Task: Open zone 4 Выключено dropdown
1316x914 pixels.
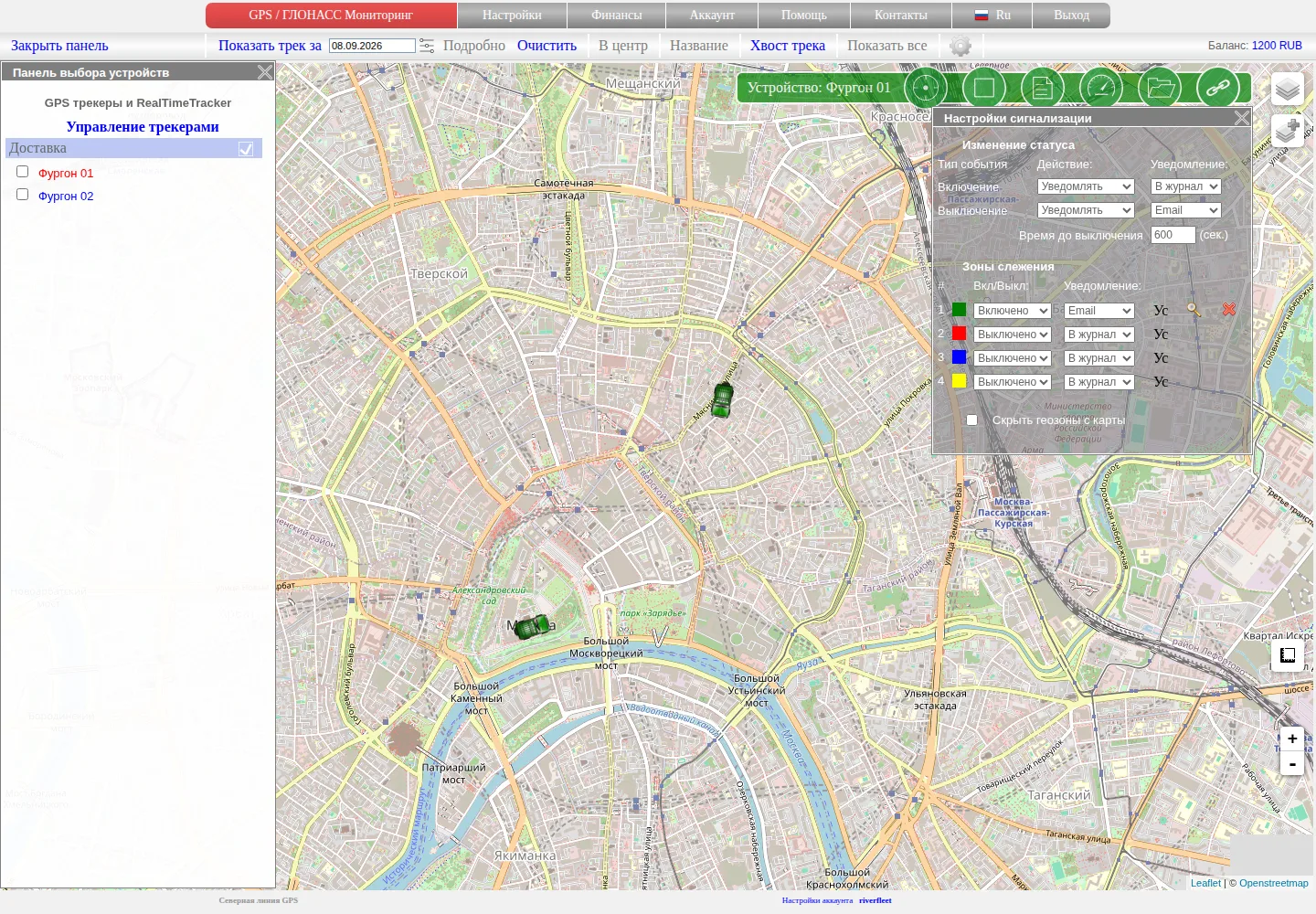Action: tap(1012, 382)
